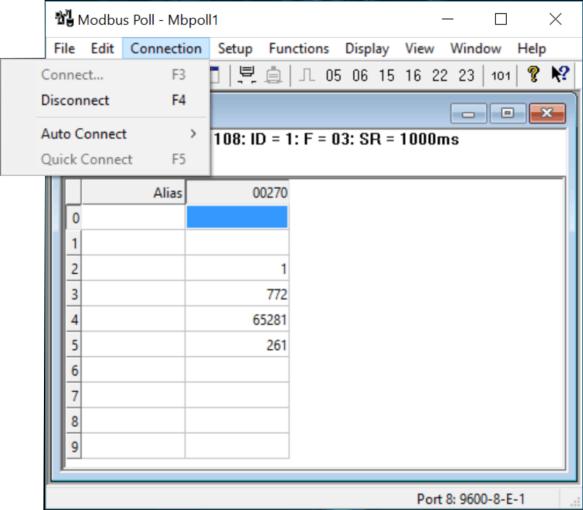Open the Window menu

click(x=476, y=48)
